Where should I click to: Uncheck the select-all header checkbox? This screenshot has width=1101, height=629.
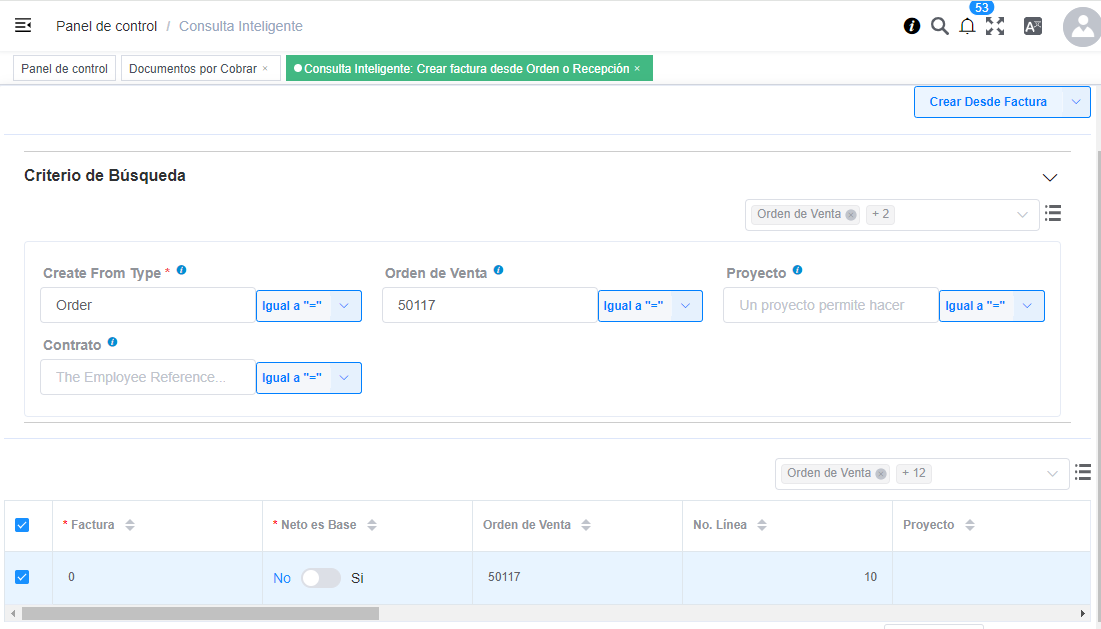[x=22, y=525]
